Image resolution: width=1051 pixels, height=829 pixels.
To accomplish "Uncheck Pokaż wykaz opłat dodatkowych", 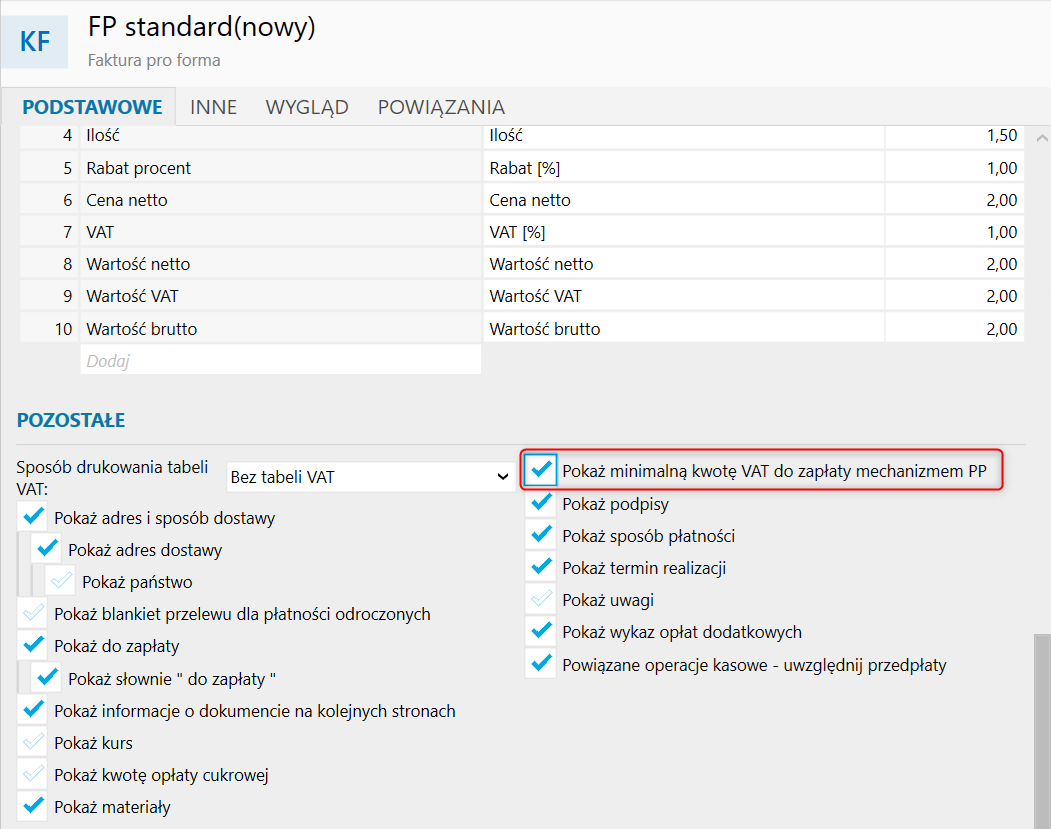I will pos(541,632).
